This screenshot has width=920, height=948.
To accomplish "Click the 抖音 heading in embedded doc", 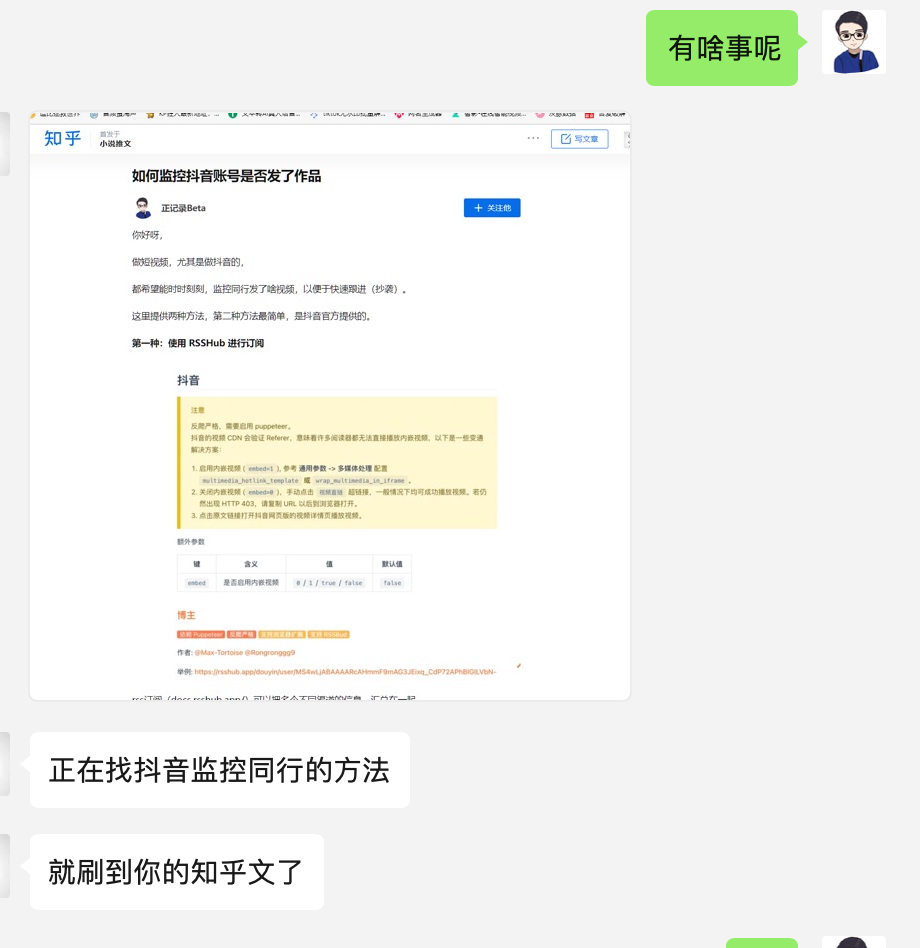I will coord(188,380).
